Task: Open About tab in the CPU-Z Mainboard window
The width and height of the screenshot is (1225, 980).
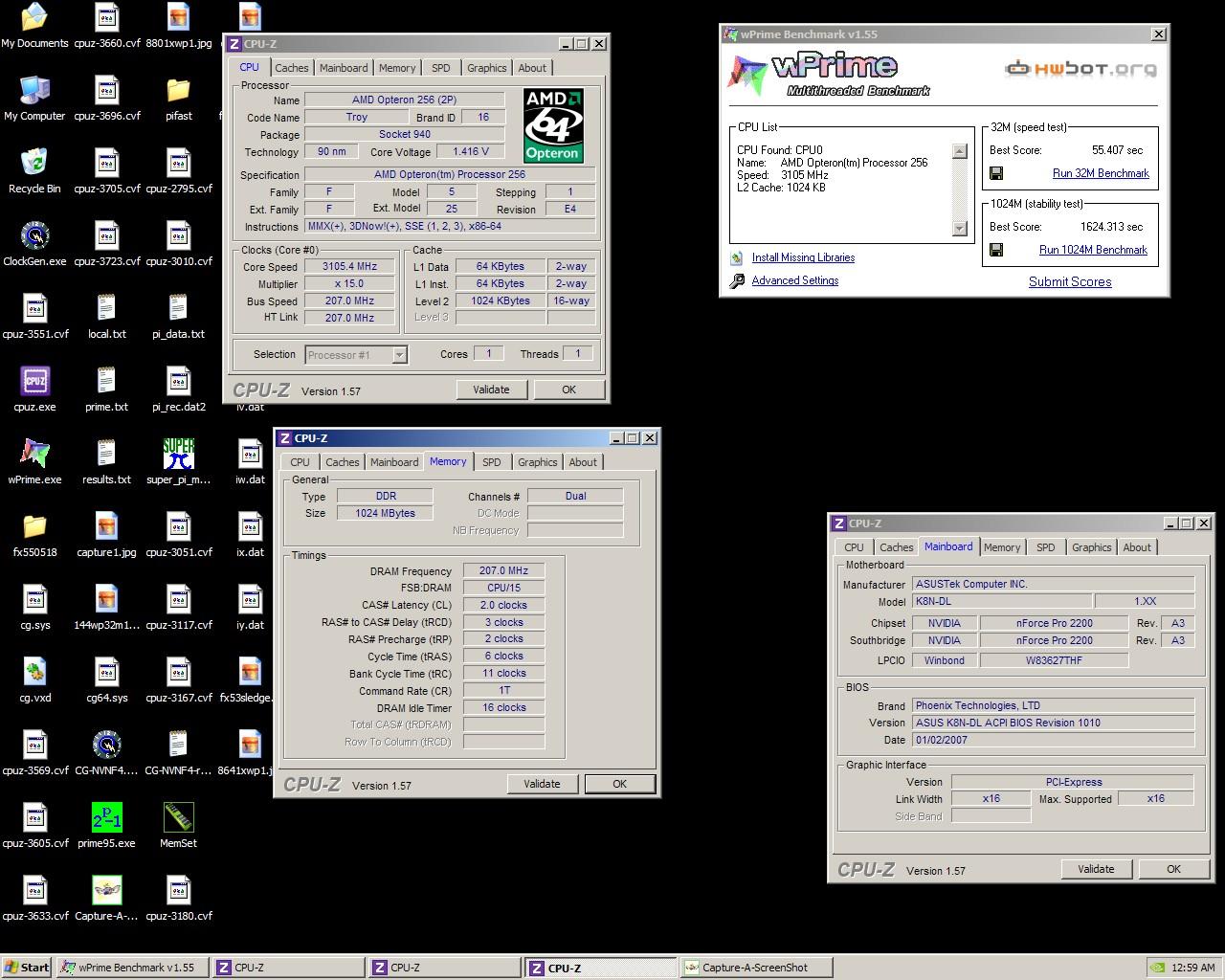Action: pos(1137,547)
